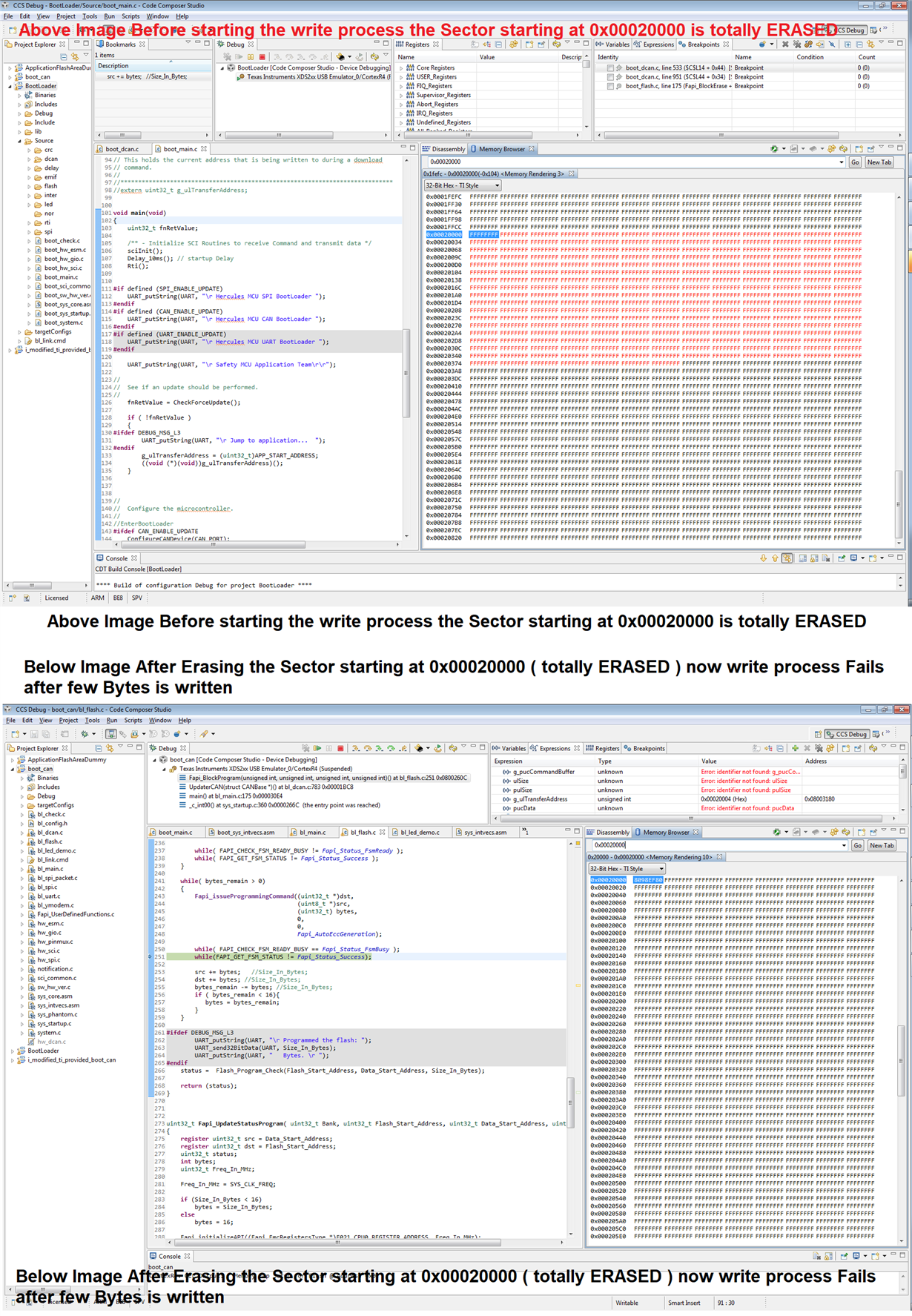This screenshot has width=912, height=1316.
Task: Collapse Source folder in top Project Explorer
Action: pos(19,141)
